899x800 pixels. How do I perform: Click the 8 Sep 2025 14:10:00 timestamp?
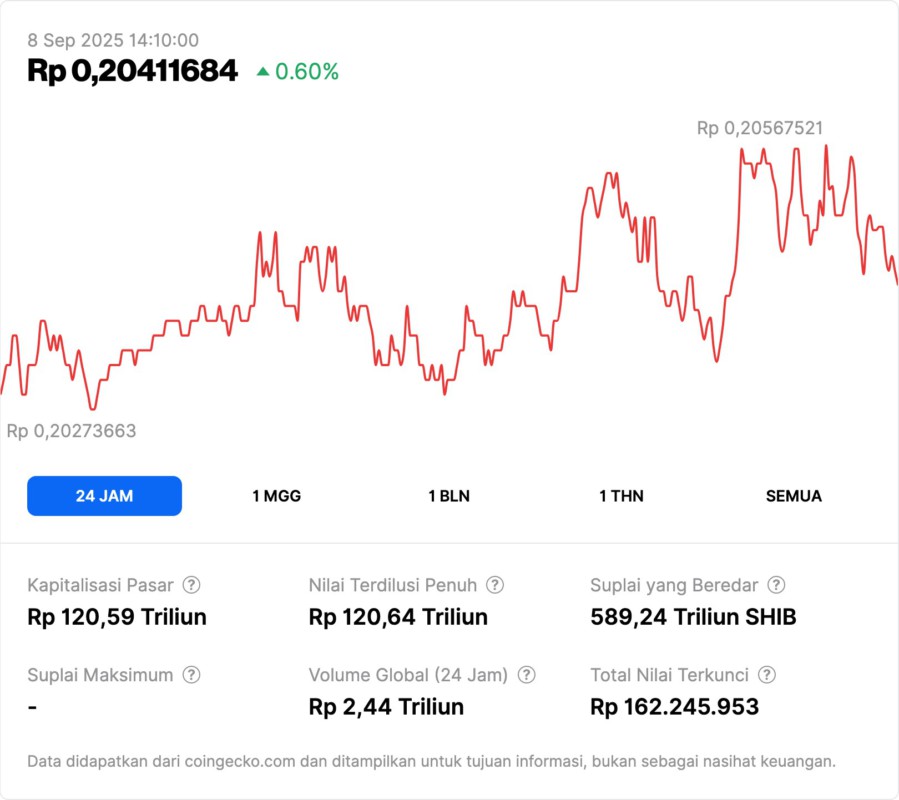113,41
